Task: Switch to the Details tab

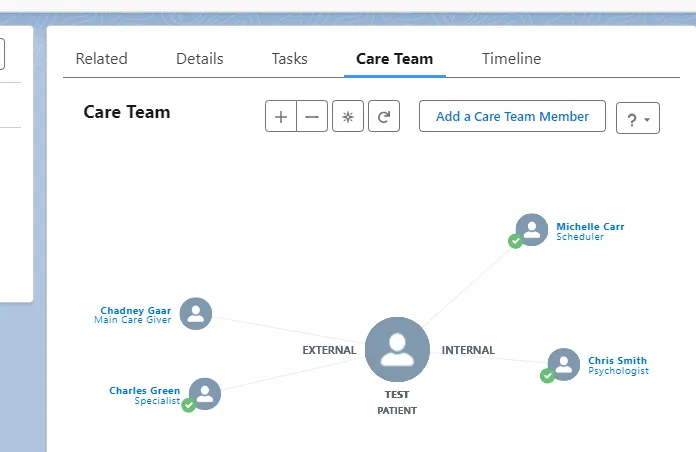Action: pyautogui.click(x=200, y=59)
